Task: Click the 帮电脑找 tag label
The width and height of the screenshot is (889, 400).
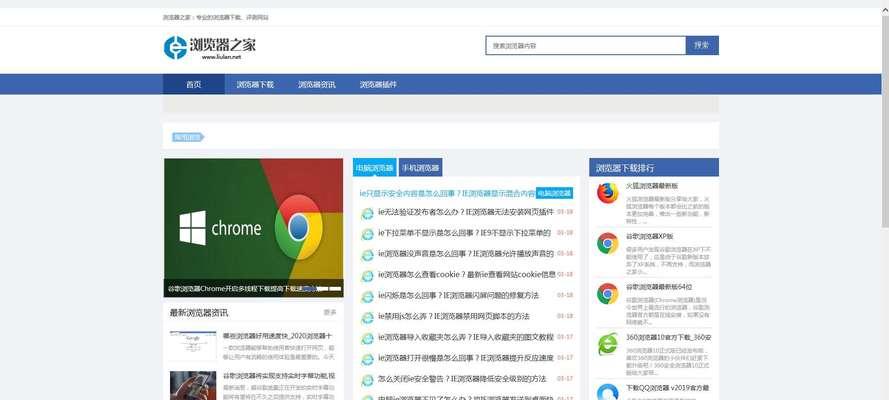Action: pyautogui.click(x=188, y=137)
